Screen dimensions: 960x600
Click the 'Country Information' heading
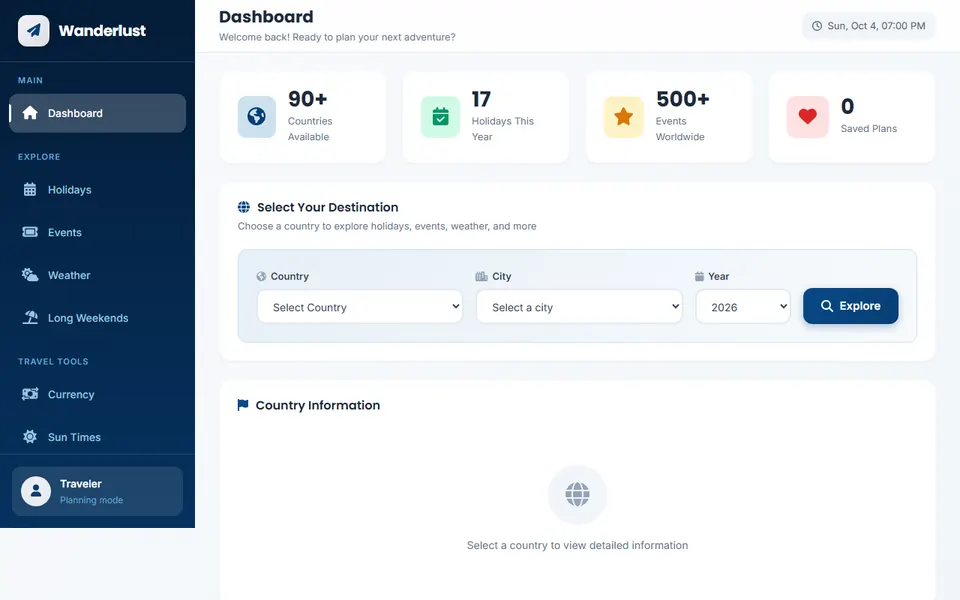(x=318, y=405)
